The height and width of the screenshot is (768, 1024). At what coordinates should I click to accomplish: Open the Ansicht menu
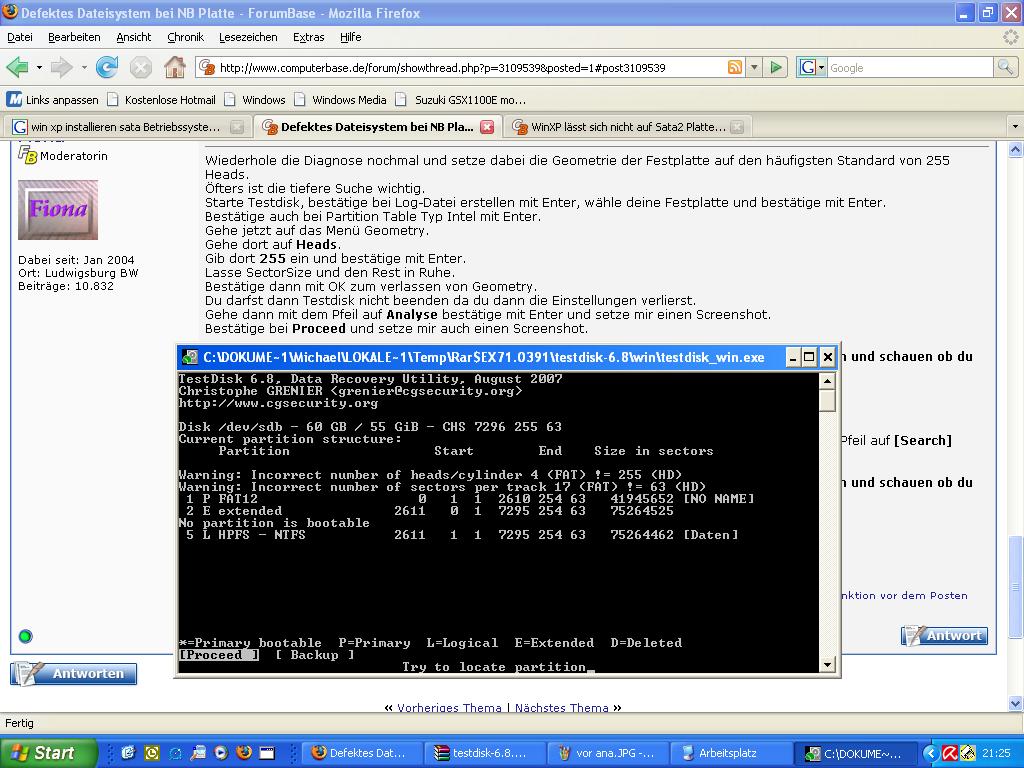coord(134,37)
